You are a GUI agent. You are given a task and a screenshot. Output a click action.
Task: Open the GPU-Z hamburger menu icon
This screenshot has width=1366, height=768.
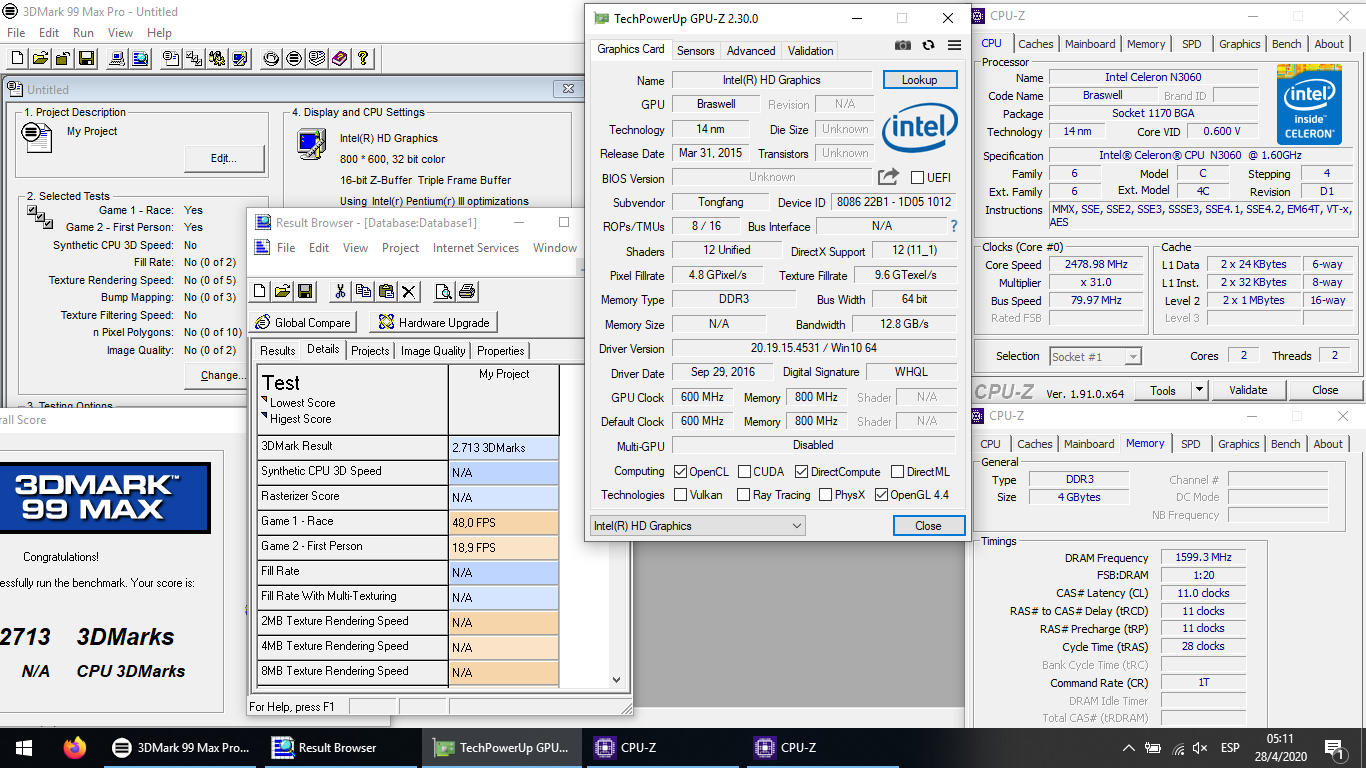pyautogui.click(x=954, y=45)
